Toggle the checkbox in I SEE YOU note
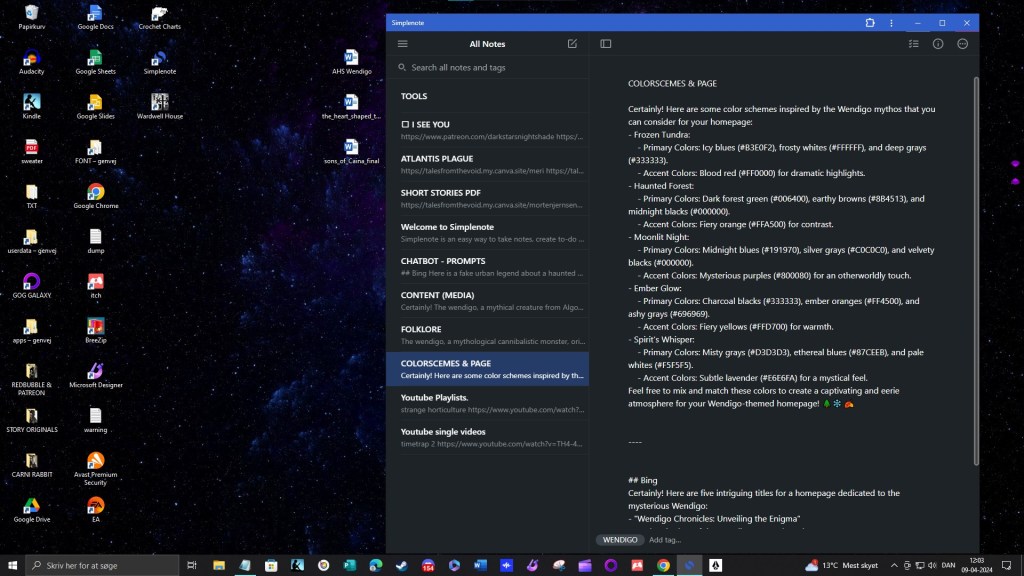 (x=405, y=125)
